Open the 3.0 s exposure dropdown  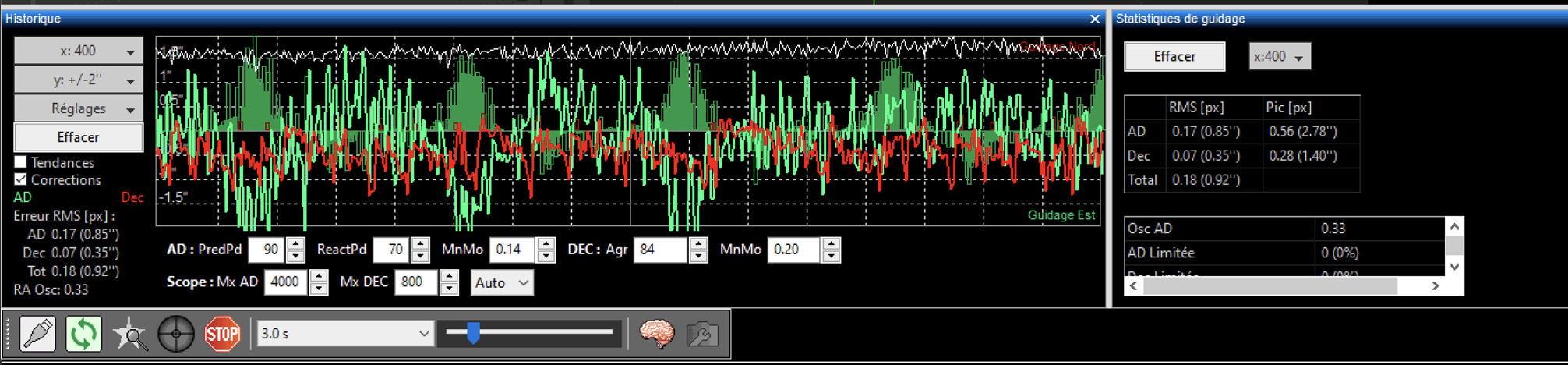click(345, 334)
